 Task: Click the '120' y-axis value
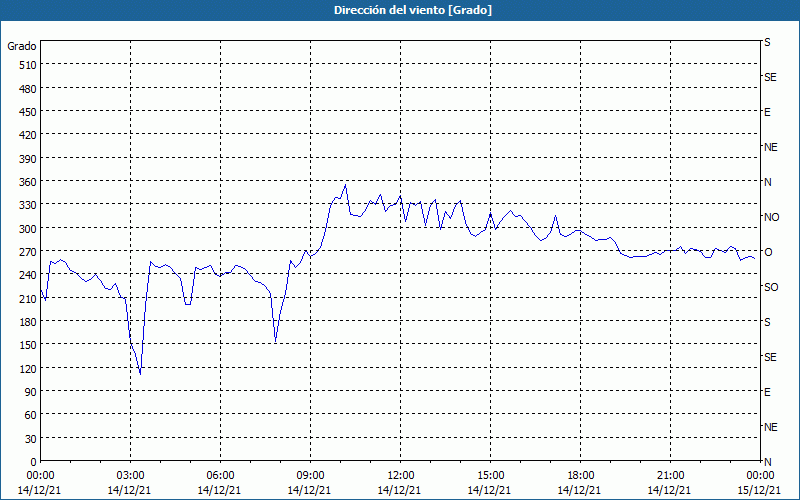click(x=28, y=369)
